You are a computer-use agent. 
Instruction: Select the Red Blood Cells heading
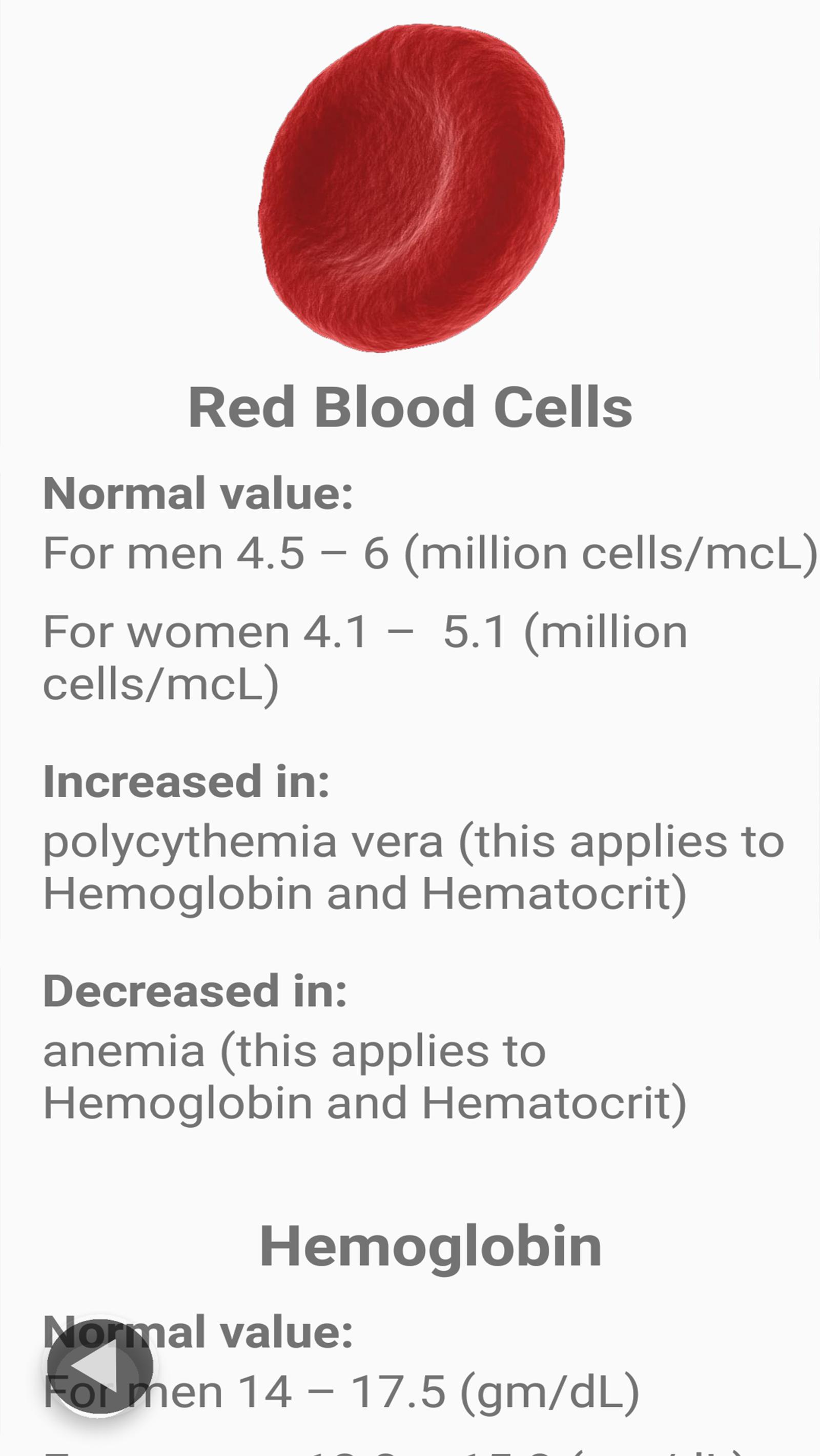point(409,408)
